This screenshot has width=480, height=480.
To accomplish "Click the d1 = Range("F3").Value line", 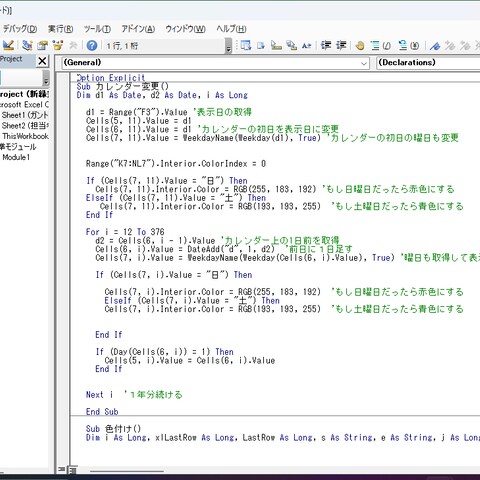I will pos(169,112).
